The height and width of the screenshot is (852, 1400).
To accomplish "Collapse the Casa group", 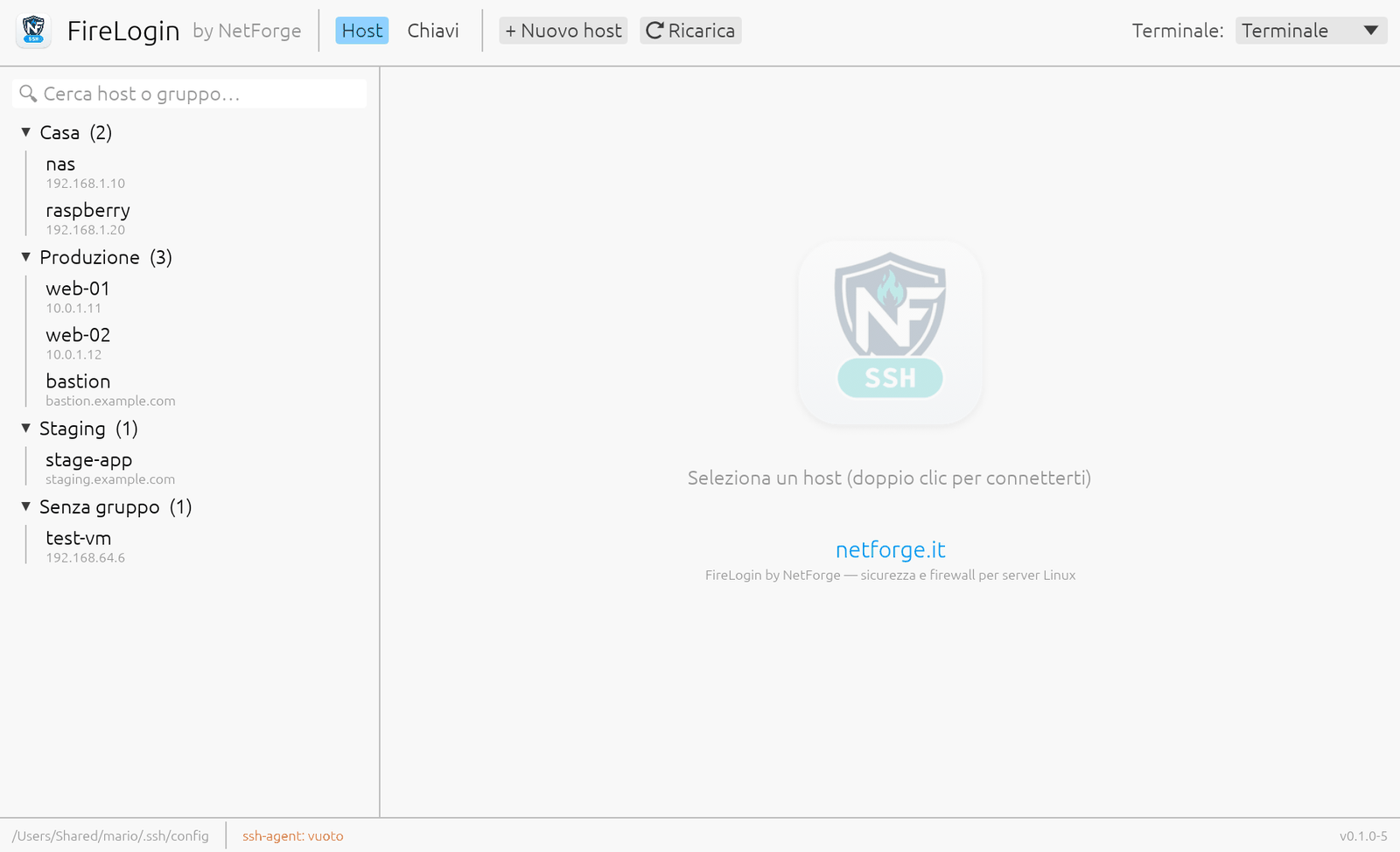I will tap(26, 132).
